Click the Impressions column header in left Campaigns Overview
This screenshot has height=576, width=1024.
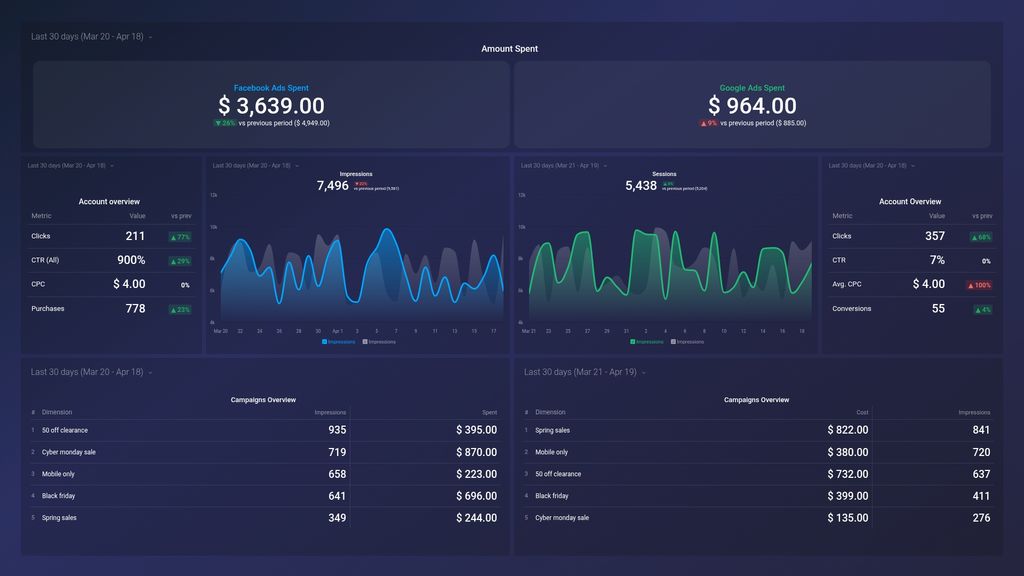point(330,412)
